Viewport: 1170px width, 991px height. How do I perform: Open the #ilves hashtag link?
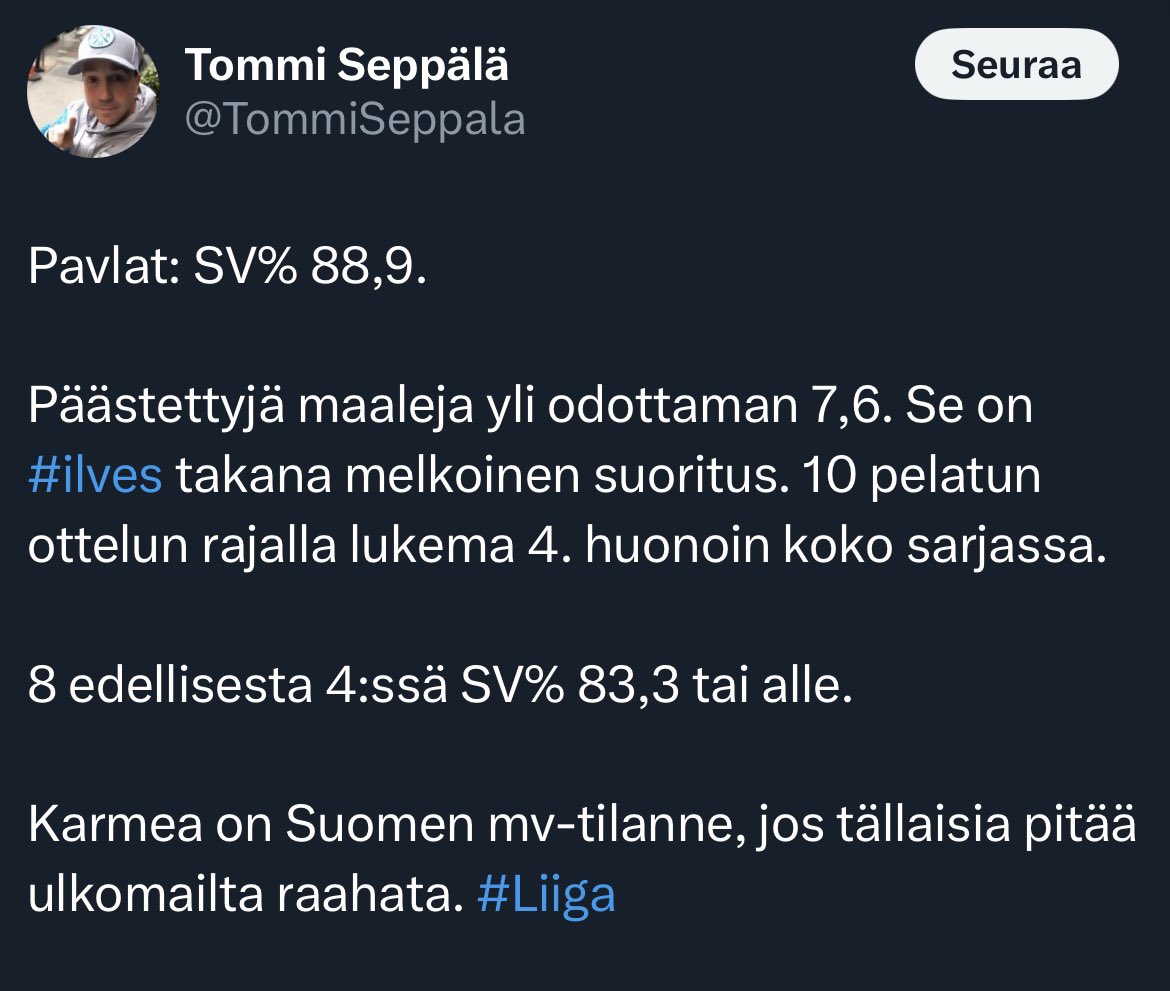(95, 475)
